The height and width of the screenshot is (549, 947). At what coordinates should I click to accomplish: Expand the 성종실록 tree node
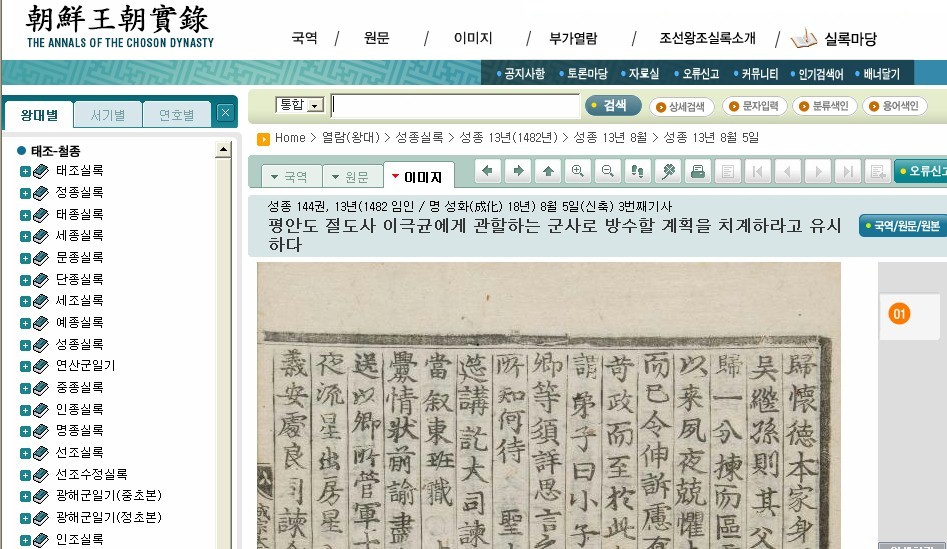point(25,345)
